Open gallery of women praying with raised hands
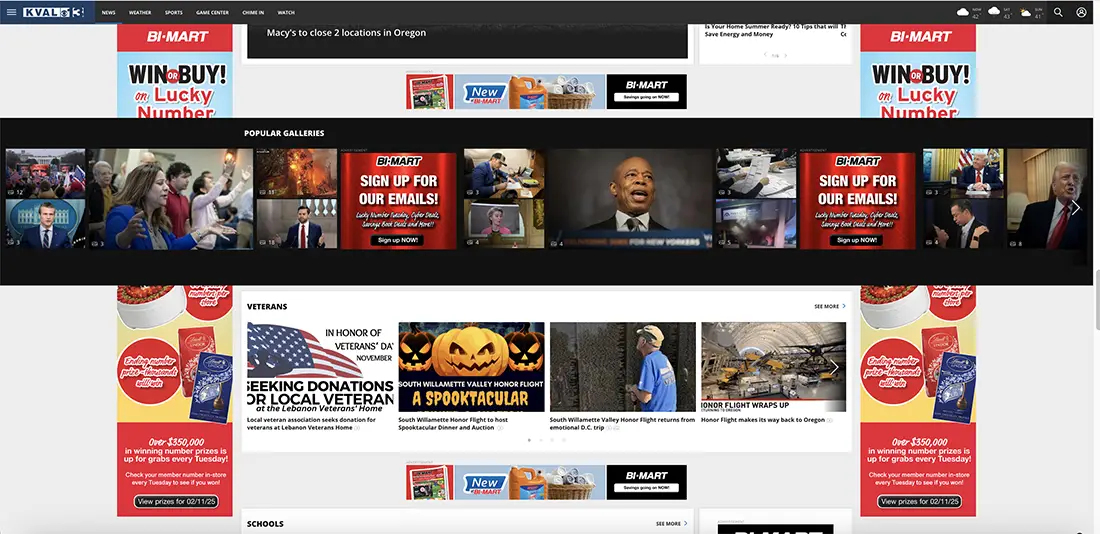The image size is (1100, 534). pyautogui.click(x=170, y=199)
